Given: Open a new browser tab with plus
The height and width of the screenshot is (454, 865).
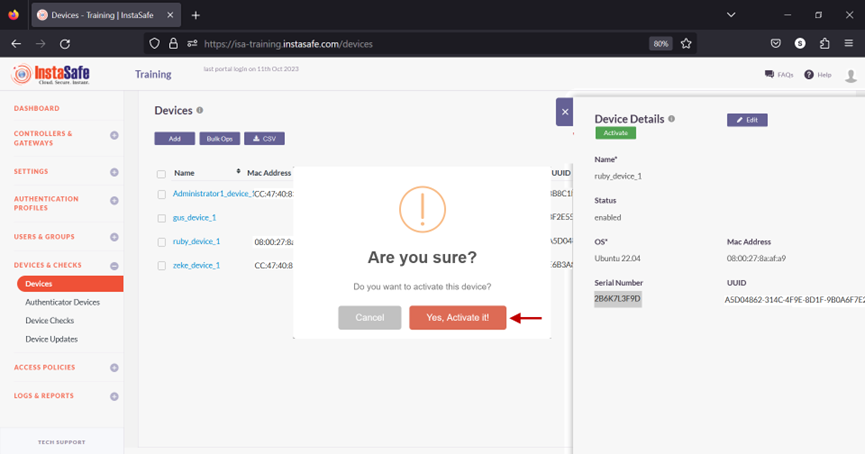Looking at the screenshot, I should (x=196, y=15).
